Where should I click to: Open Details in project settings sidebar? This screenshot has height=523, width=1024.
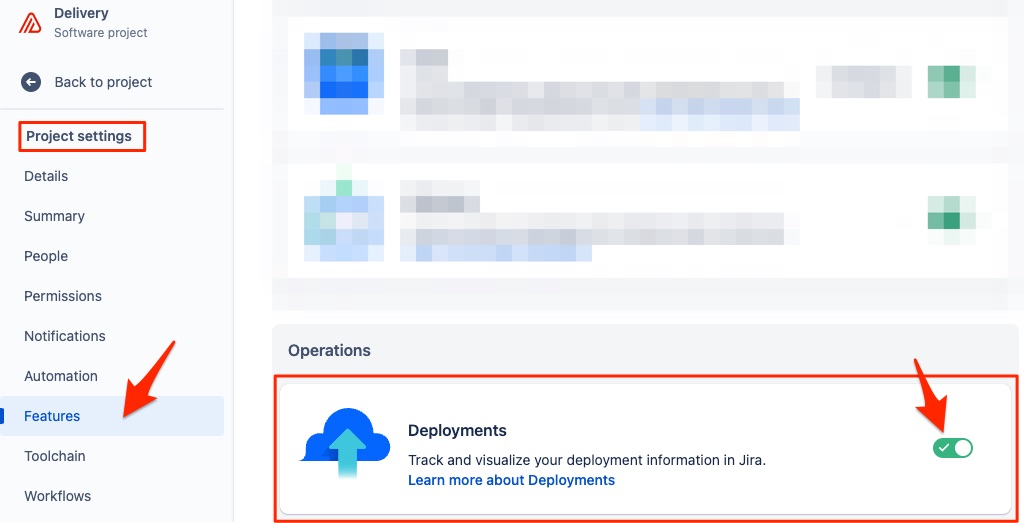(46, 176)
